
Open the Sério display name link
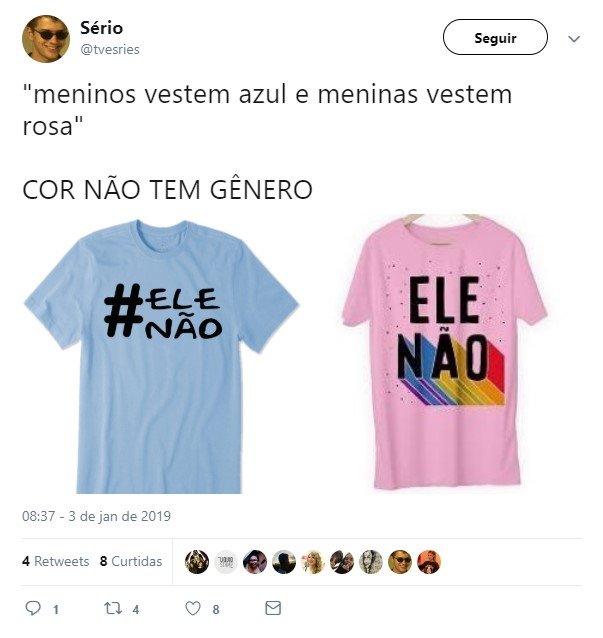tap(101, 28)
